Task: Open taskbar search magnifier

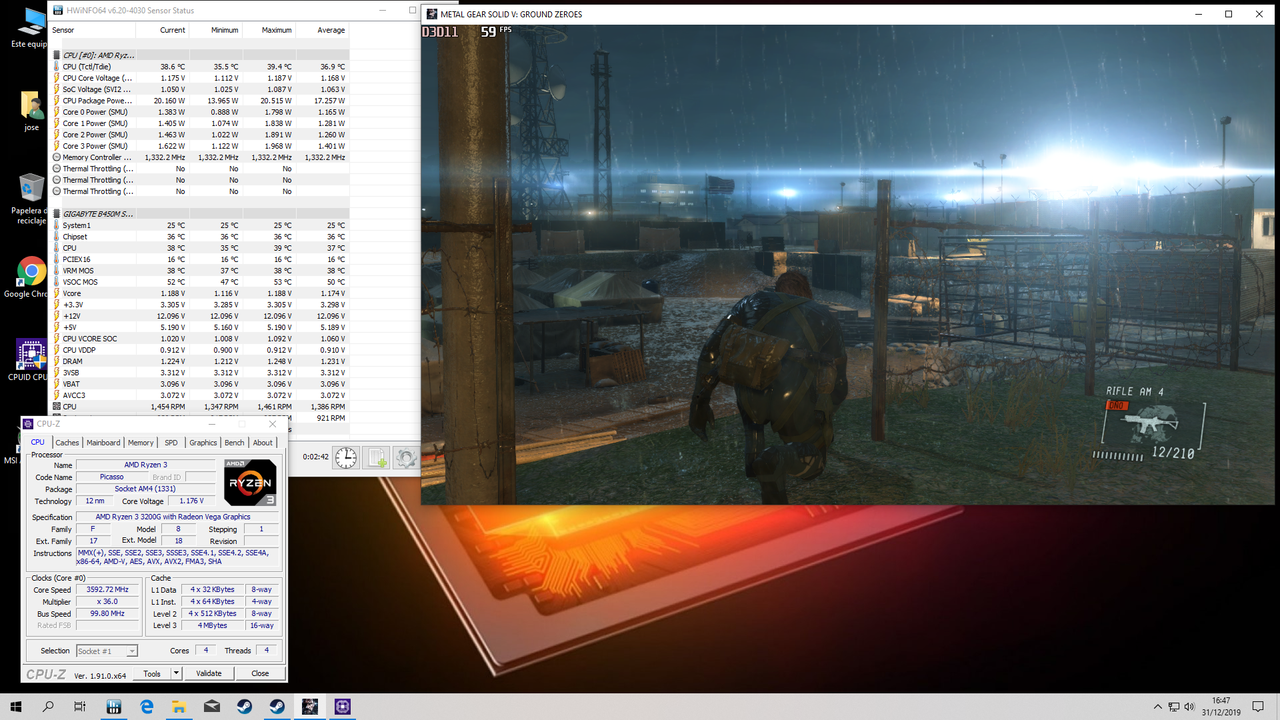Action: 49,706
